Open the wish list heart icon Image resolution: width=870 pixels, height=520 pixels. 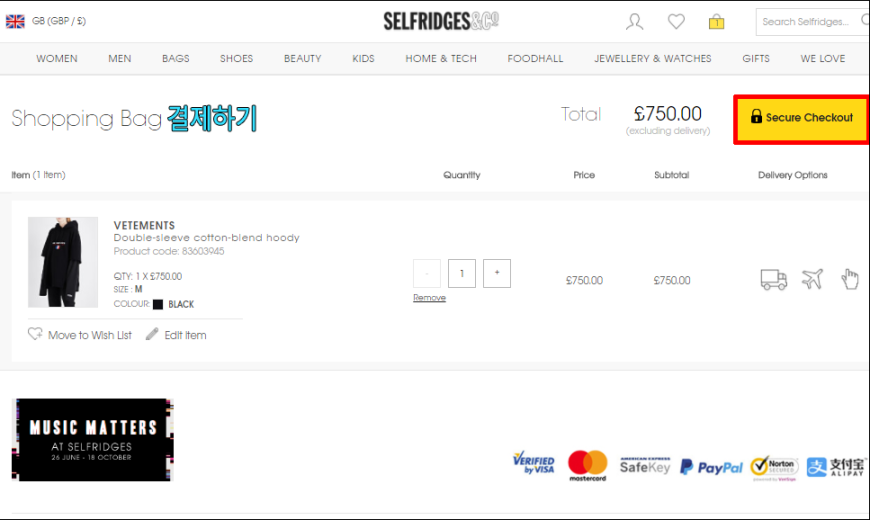tap(676, 22)
